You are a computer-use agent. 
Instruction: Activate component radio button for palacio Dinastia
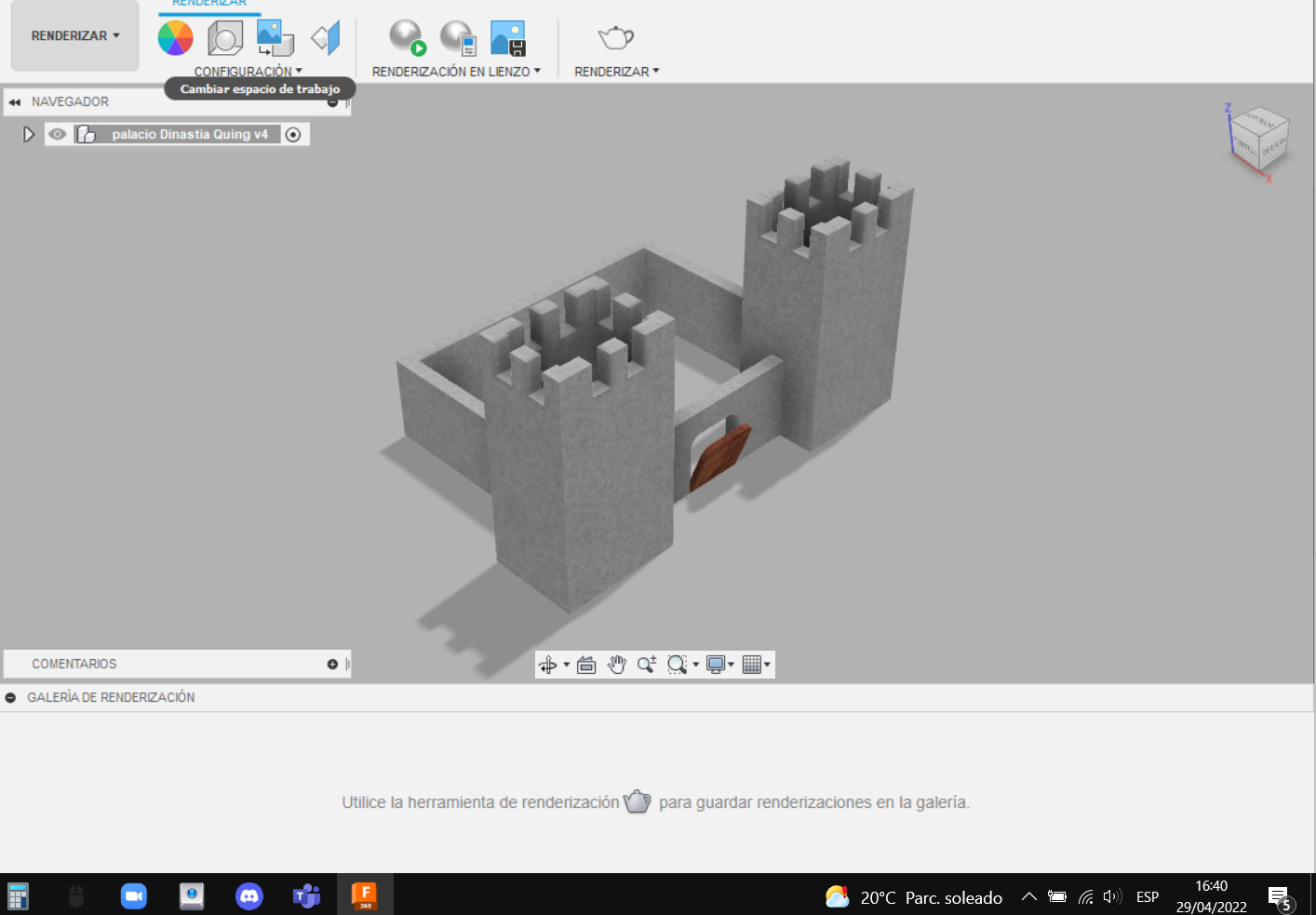click(x=293, y=135)
